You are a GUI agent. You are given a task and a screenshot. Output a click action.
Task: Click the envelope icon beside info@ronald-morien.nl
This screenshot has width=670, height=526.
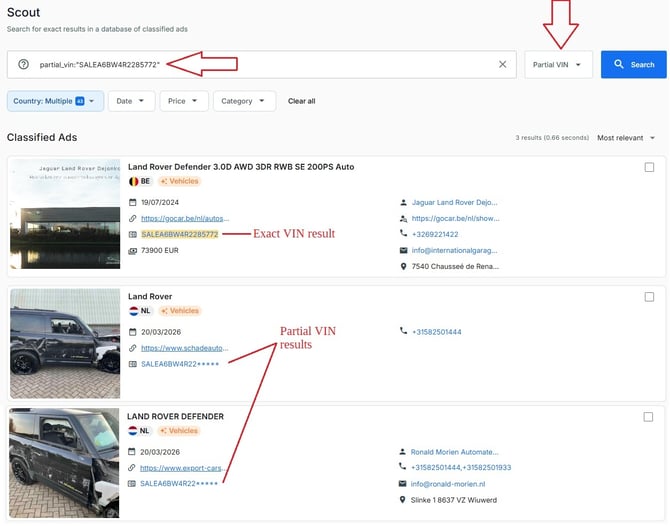(x=402, y=484)
